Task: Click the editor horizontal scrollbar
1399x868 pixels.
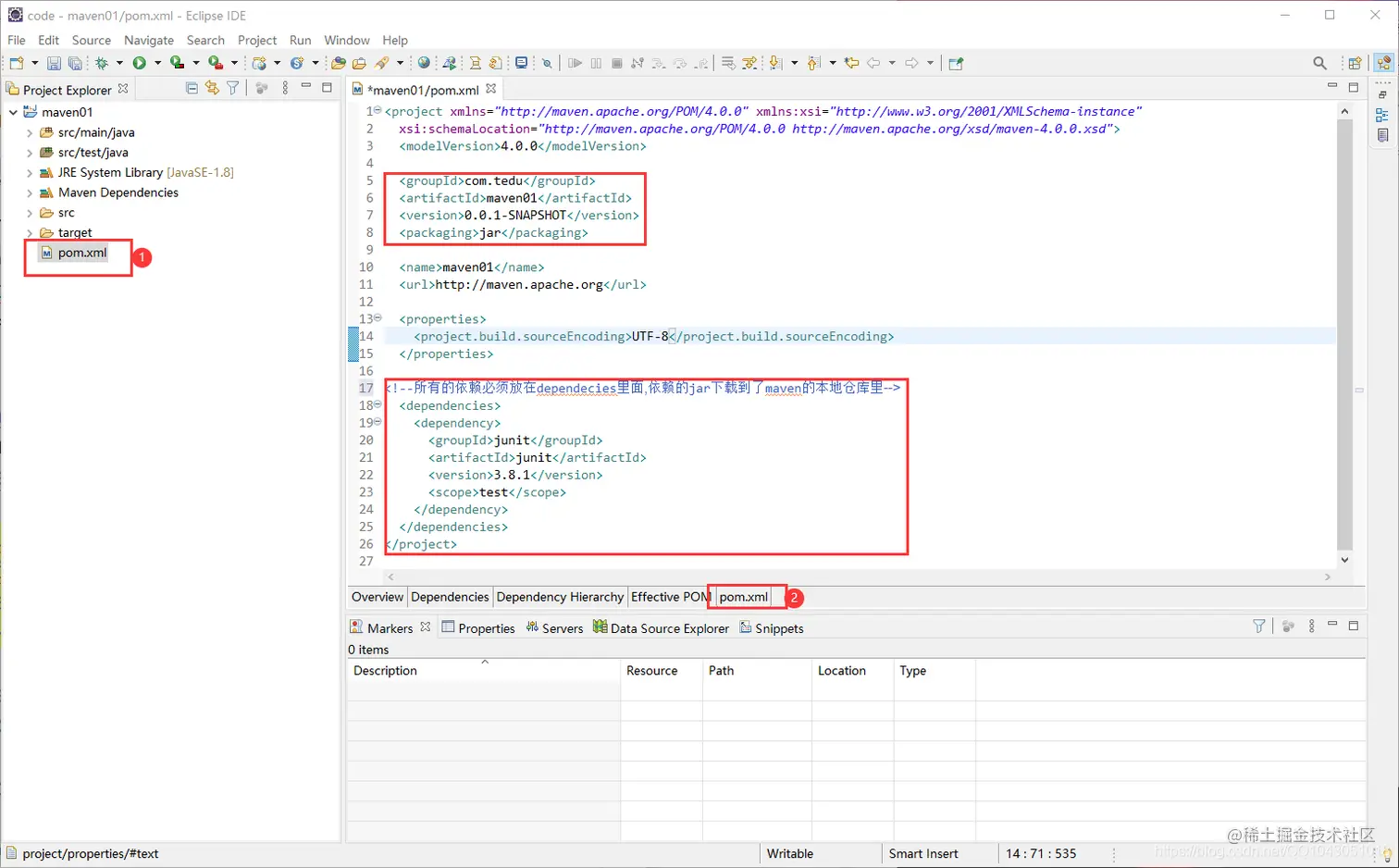Action: click(x=859, y=577)
